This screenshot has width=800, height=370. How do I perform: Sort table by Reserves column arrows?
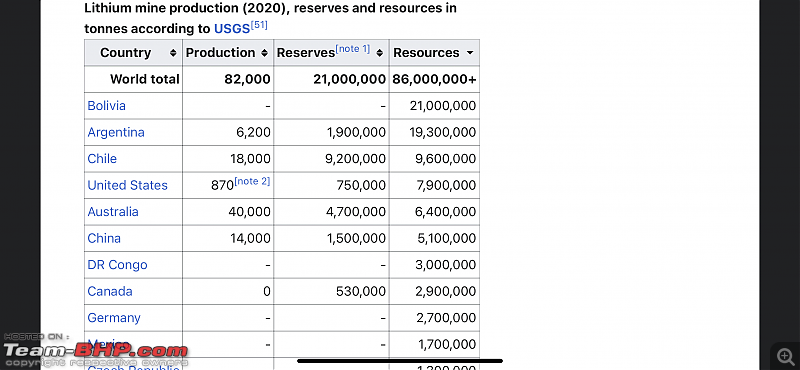pyautogui.click(x=380, y=53)
